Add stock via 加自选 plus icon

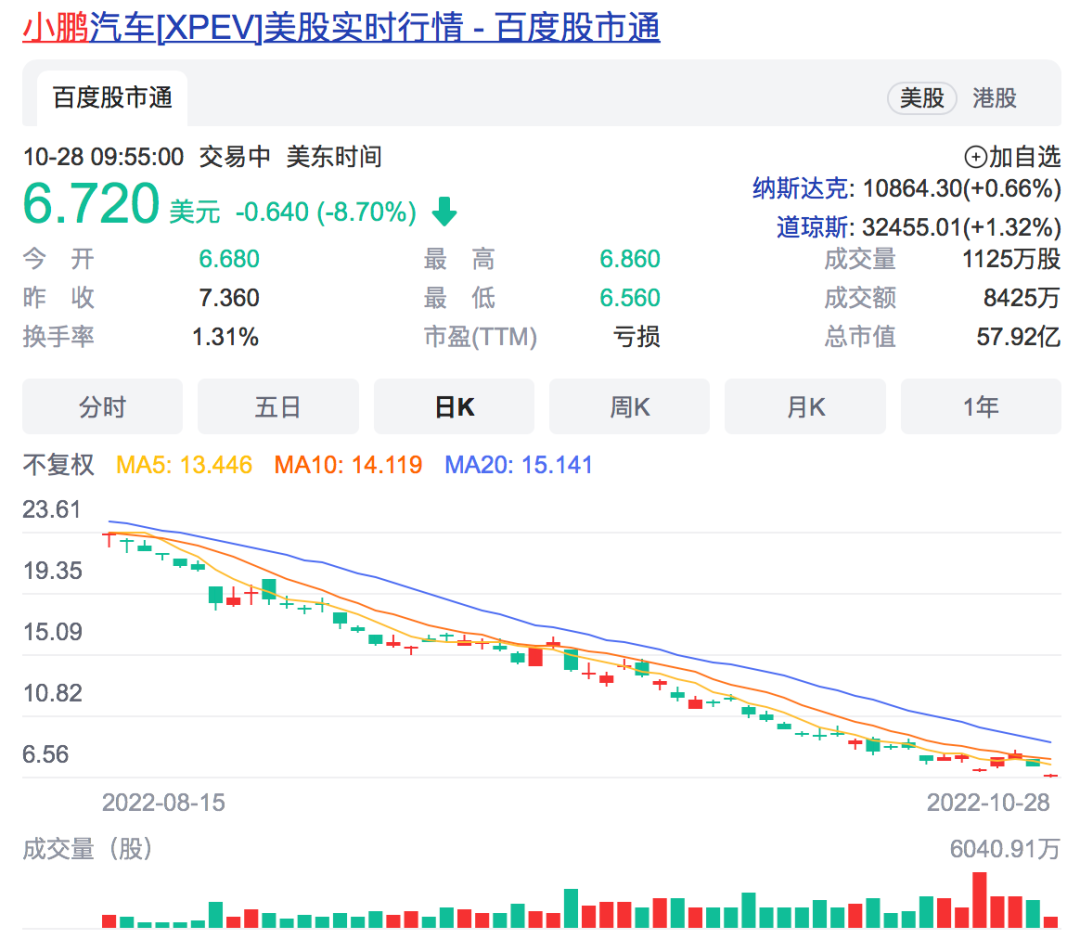point(975,157)
